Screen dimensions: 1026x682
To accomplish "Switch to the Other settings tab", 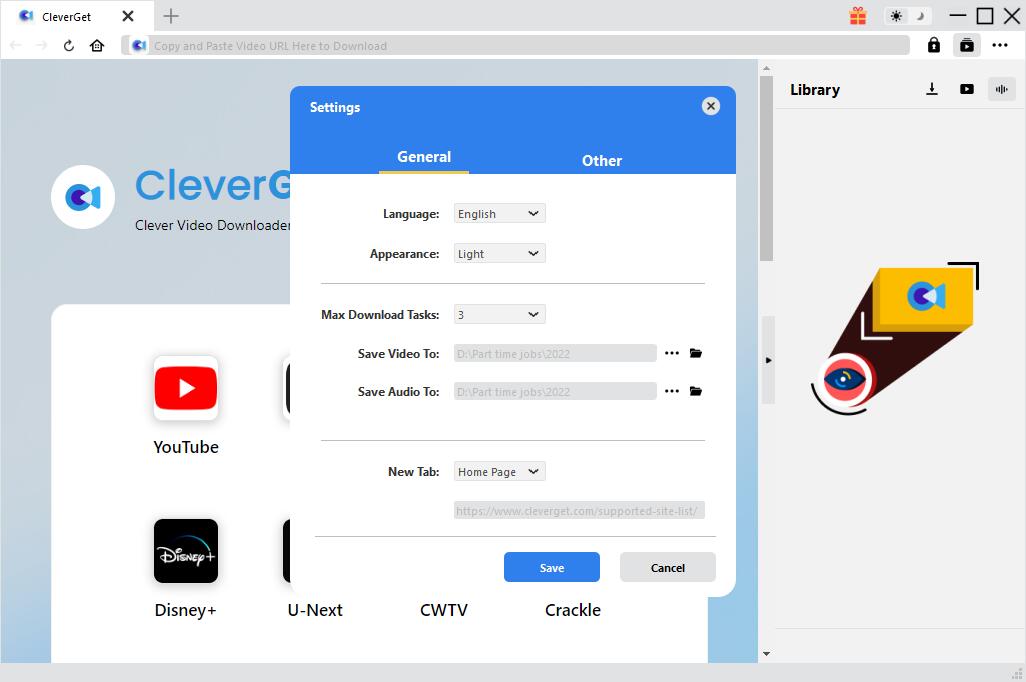I will click(602, 160).
